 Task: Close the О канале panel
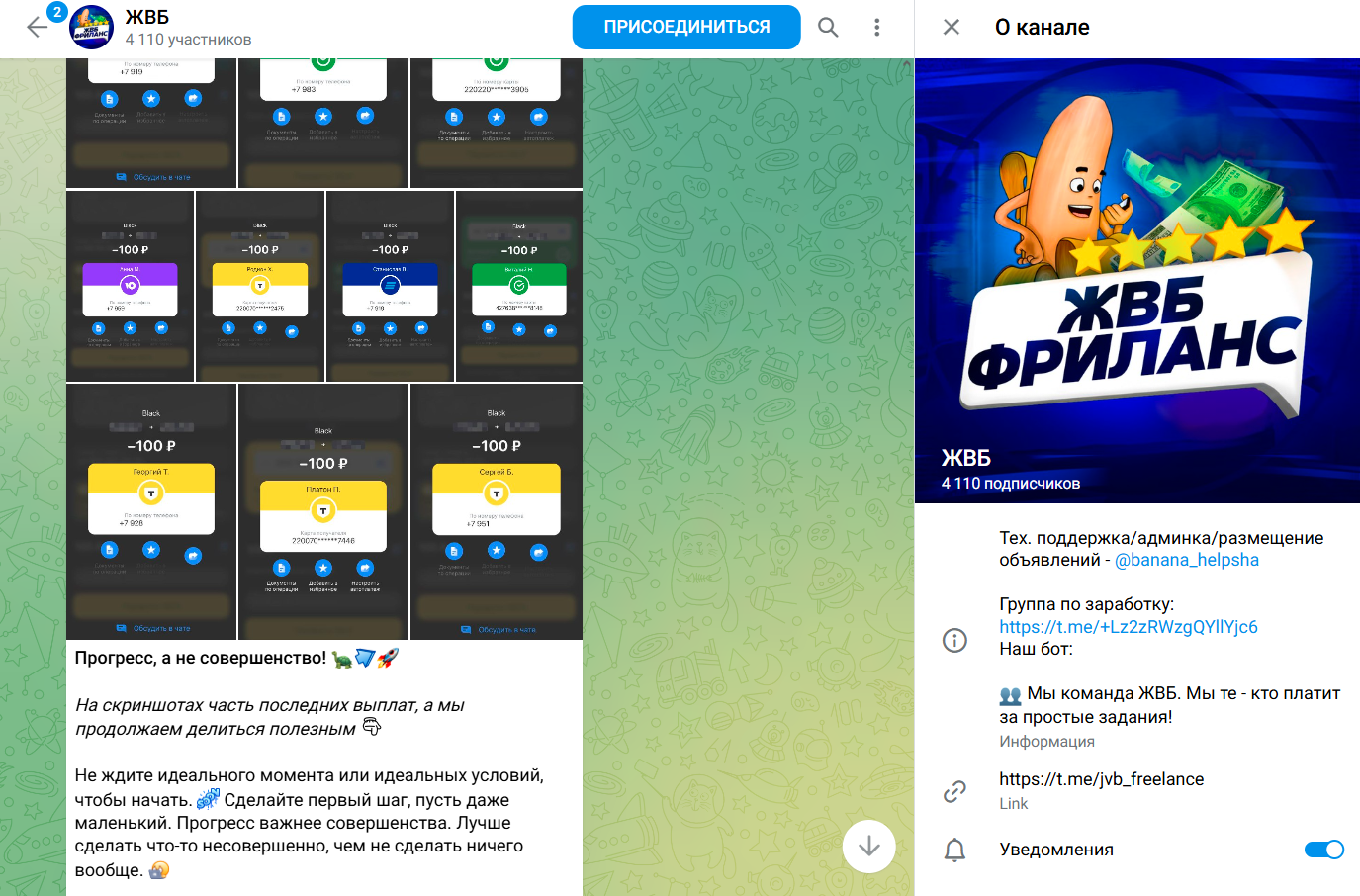[x=952, y=27]
